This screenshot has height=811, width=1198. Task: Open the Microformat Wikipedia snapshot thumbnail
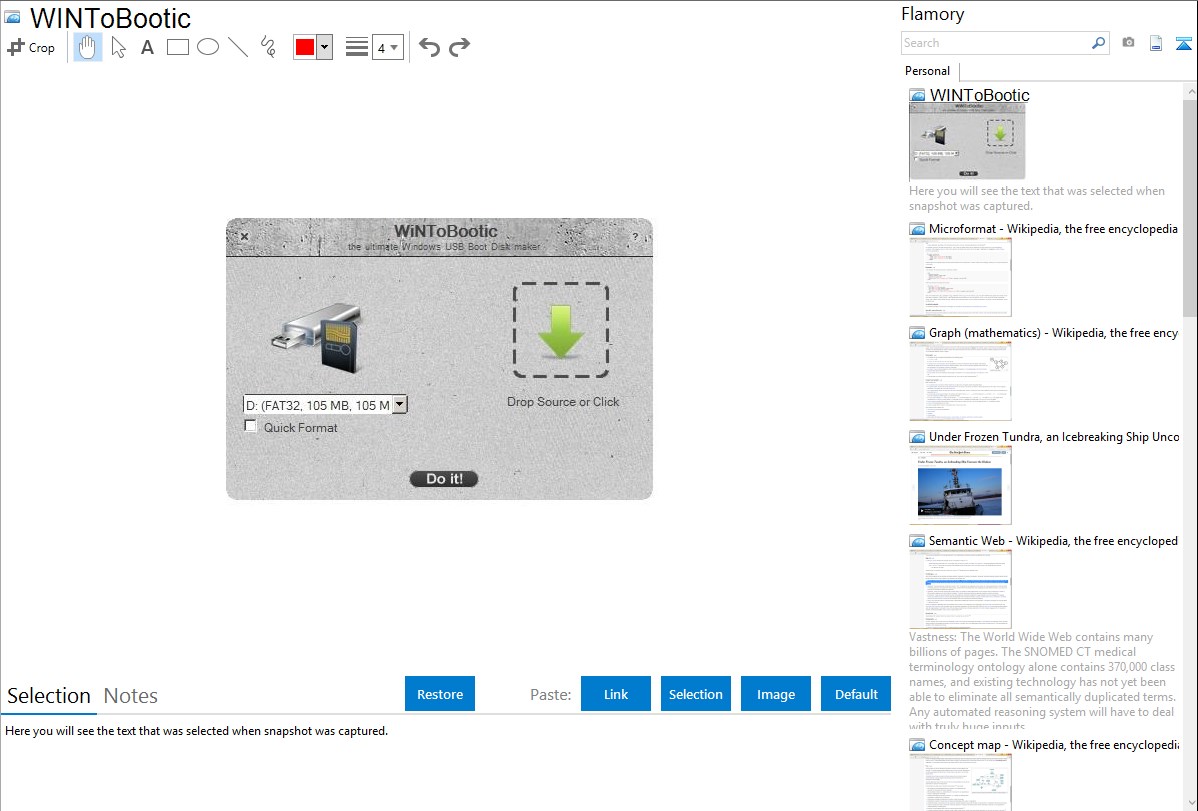click(960, 277)
